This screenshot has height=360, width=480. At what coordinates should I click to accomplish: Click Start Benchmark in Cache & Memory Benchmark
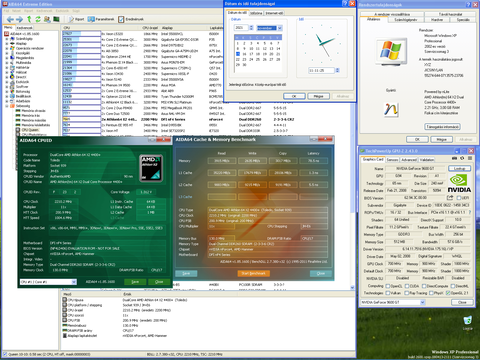253,273
